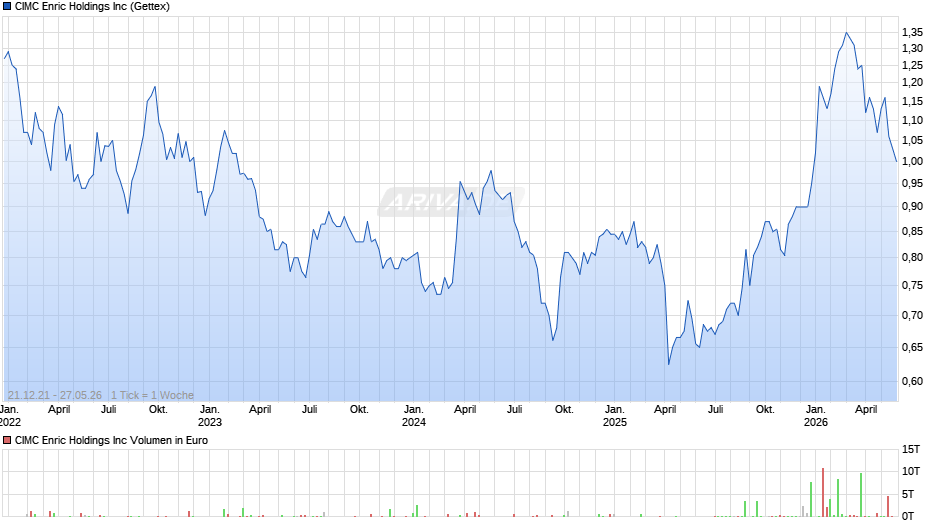Click the 'Juli' label between Jan. 2023 and Jan. 2024
The image size is (940, 526).
pyautogui.click(x=309, y=410)
